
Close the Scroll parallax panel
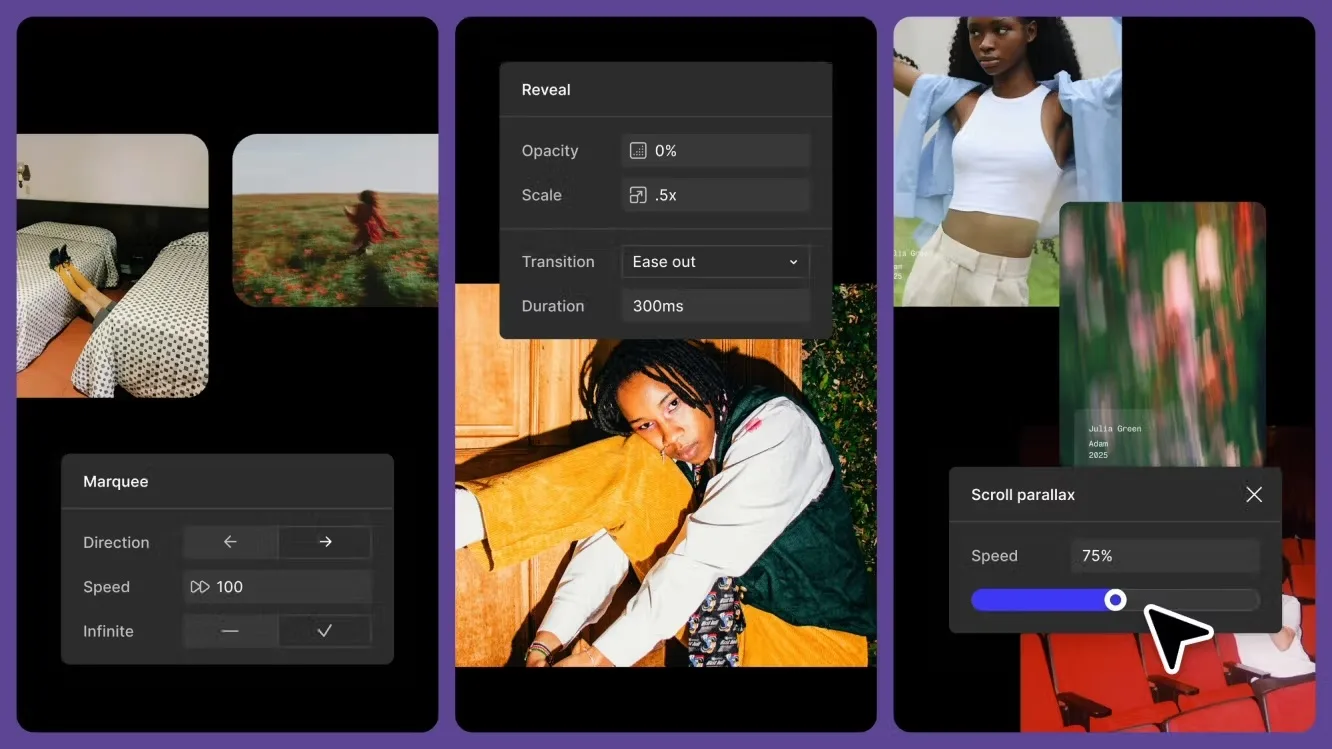[x=1254, y=495]
